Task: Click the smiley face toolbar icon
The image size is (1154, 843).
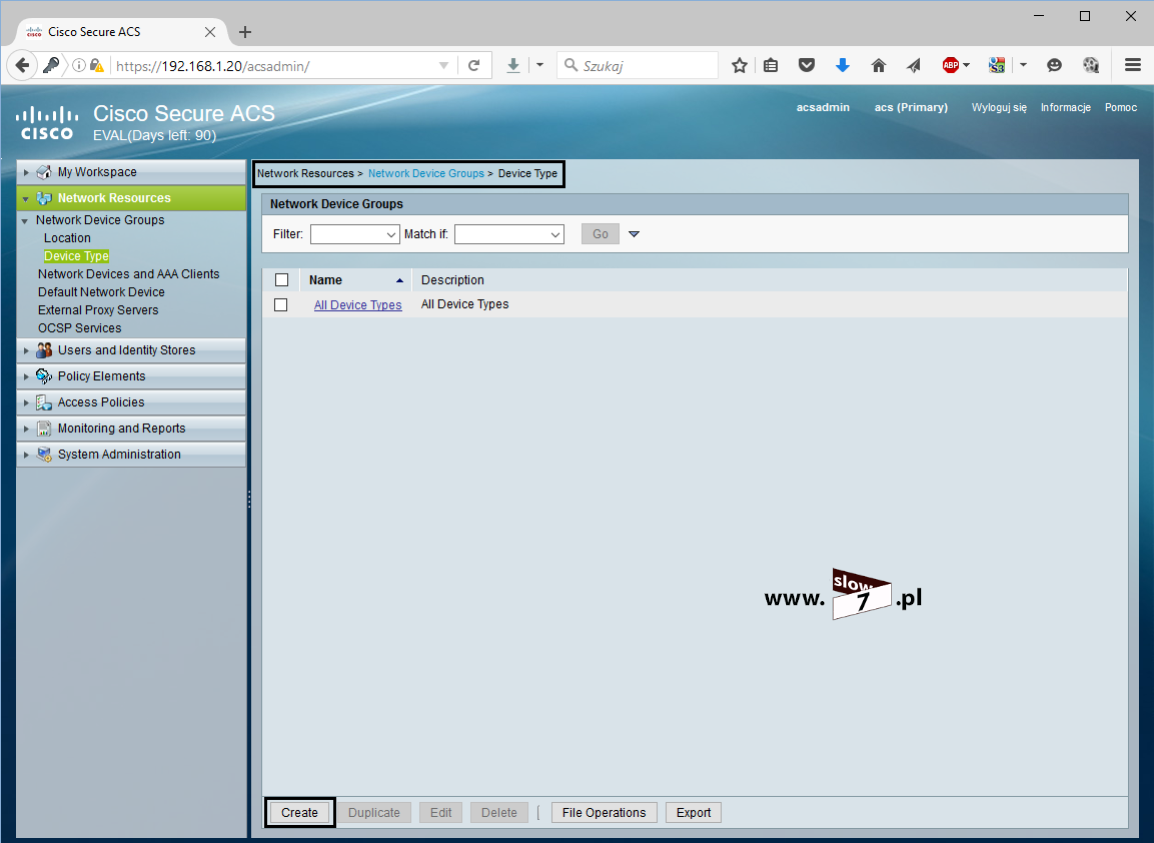Action: [1055, 66]
